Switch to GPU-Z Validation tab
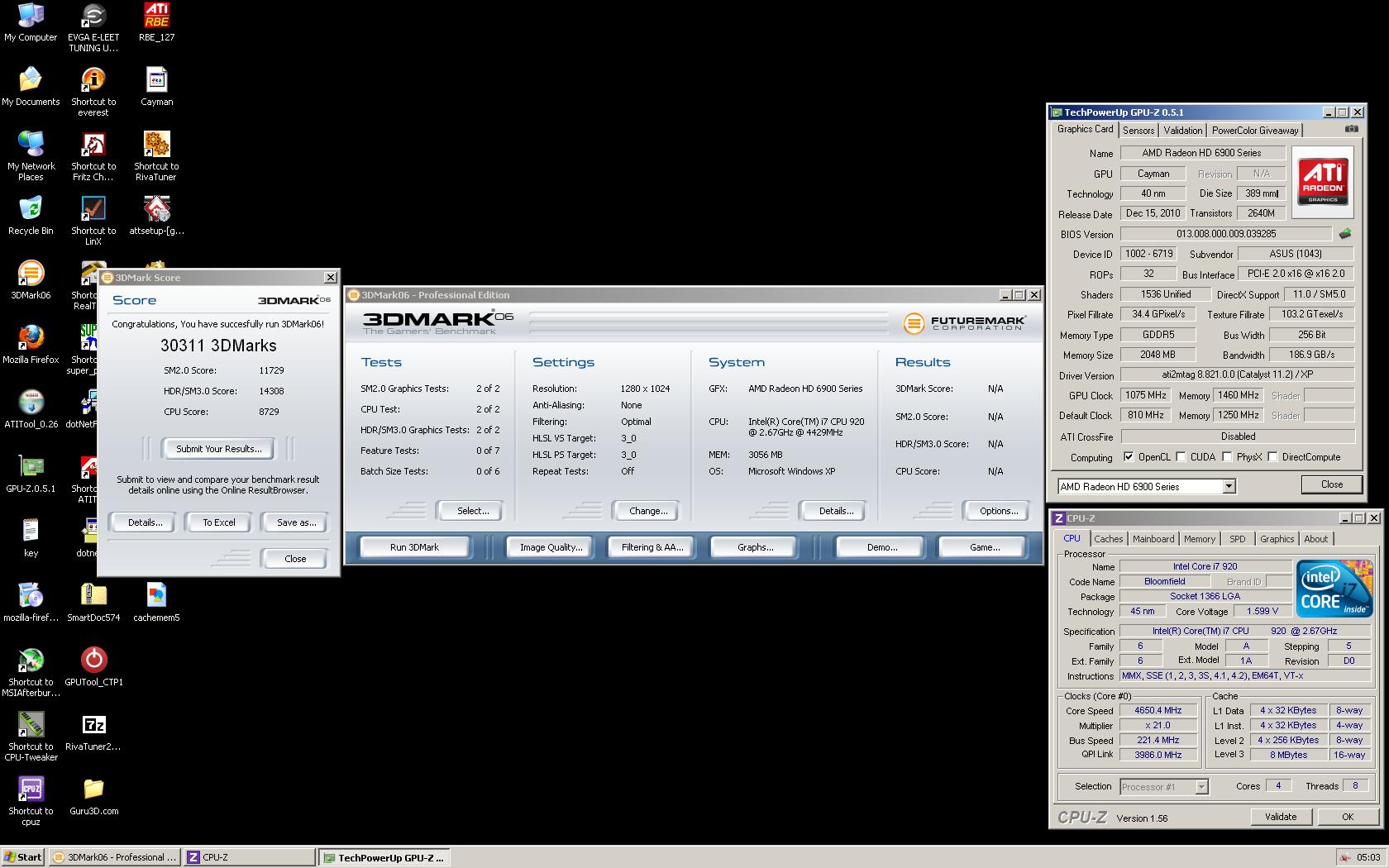1389x868 pixels. click(x=1183, y=131)
